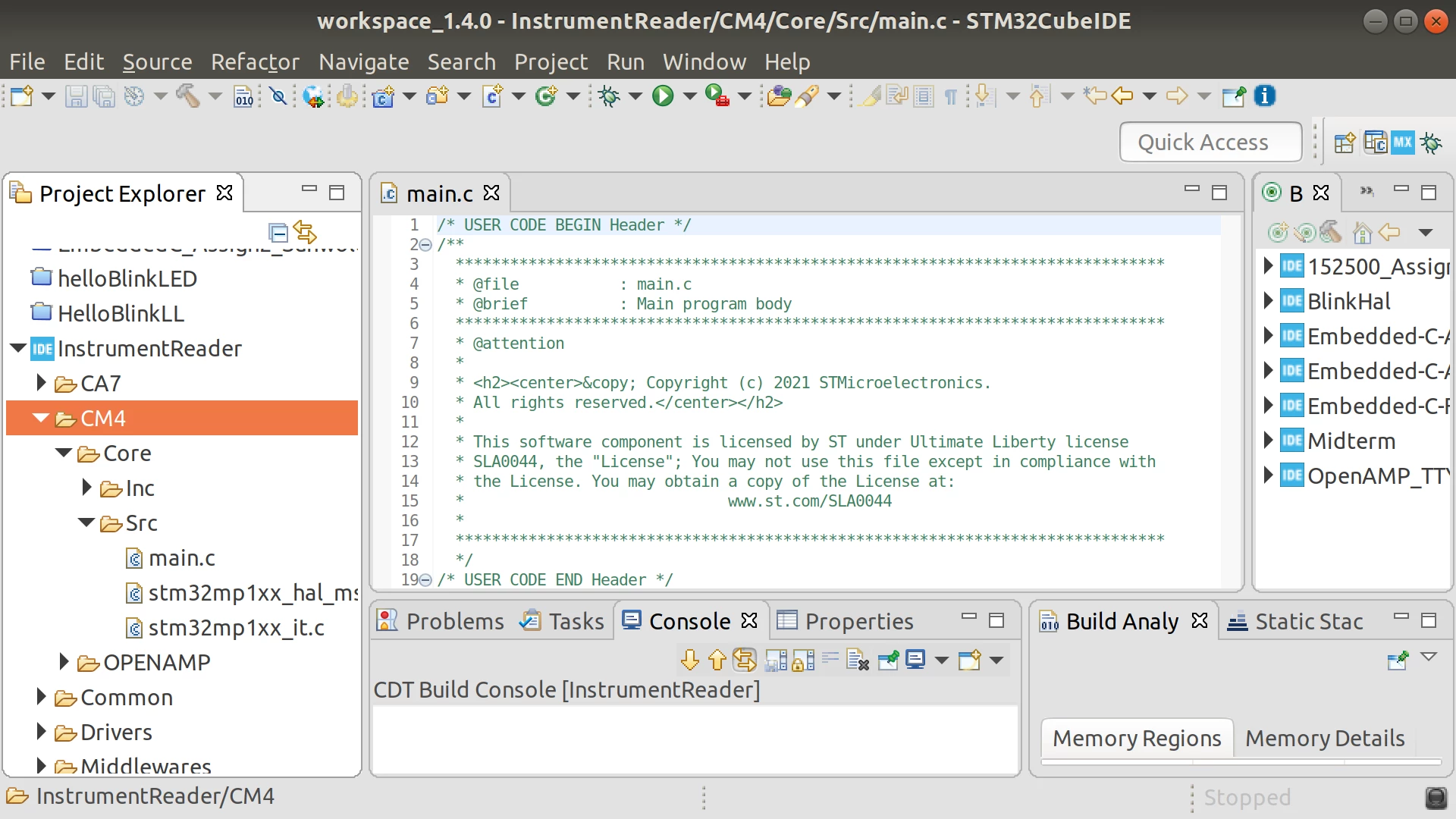The image size is (1456, 819).
Task: Click the New C/C++ Project icon
Action: click(x=383, y=96)
